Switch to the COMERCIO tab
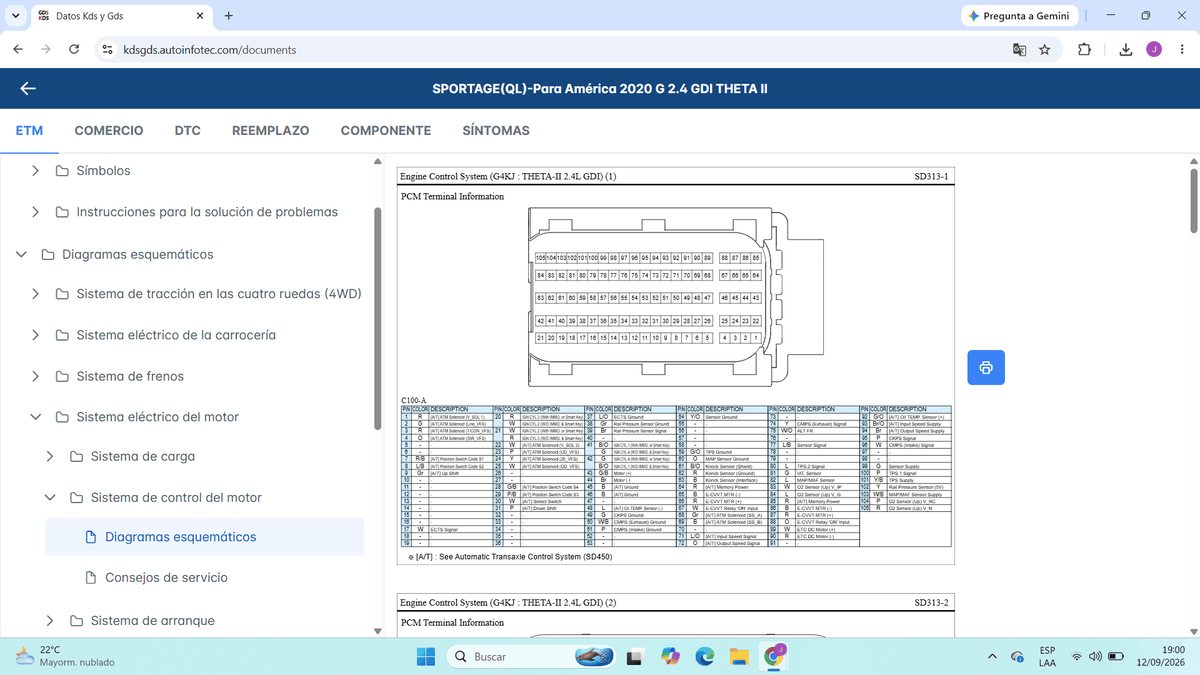Screen dimensions: 1200x675 click(x=108, y=130)
